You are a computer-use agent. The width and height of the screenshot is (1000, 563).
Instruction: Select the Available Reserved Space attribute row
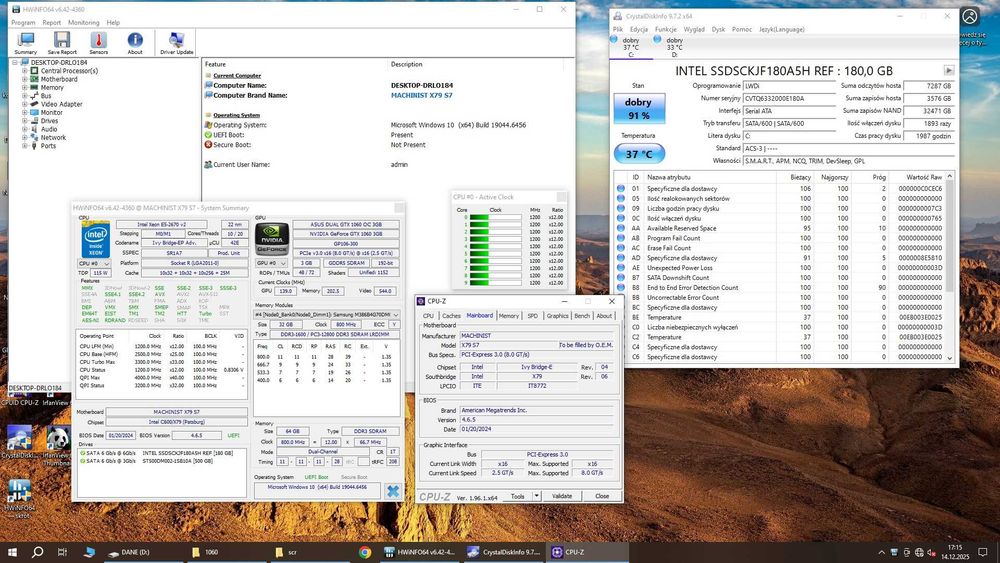click(x=780, y=228)
